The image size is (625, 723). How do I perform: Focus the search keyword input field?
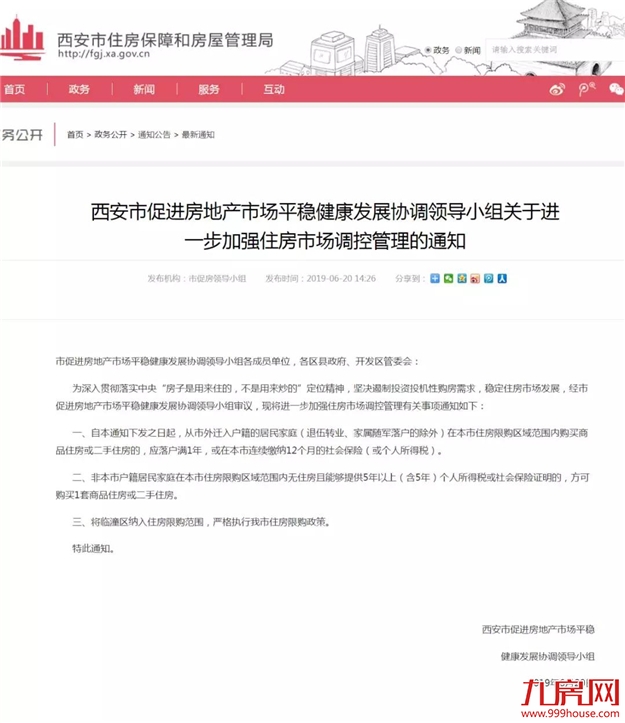click(x=555, y=49)
